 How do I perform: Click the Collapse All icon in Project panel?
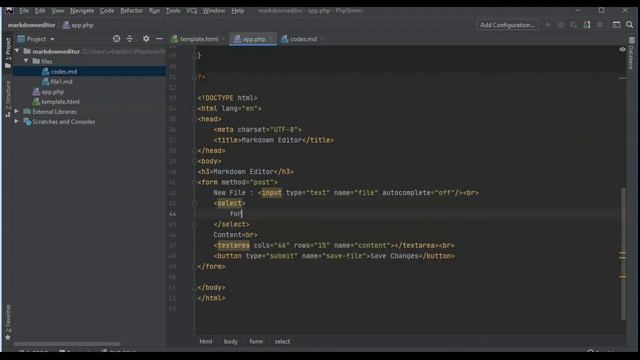(x=130, y=39)
